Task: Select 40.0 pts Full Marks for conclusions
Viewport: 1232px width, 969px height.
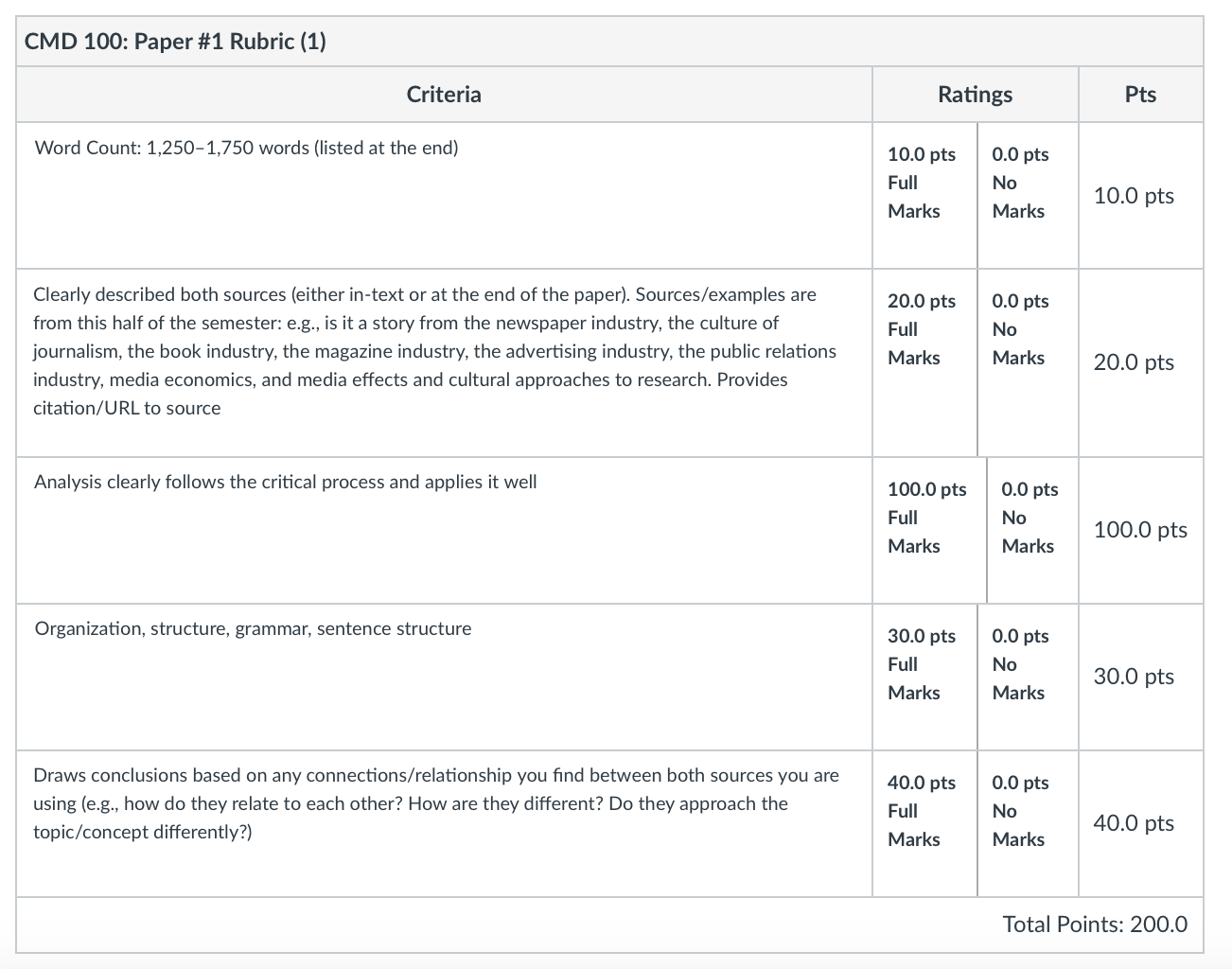Action: coord(924,823)
